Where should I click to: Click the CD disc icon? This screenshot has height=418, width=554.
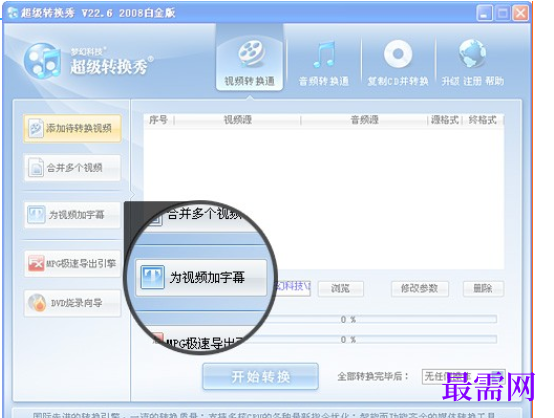click(x=398, y=54)
